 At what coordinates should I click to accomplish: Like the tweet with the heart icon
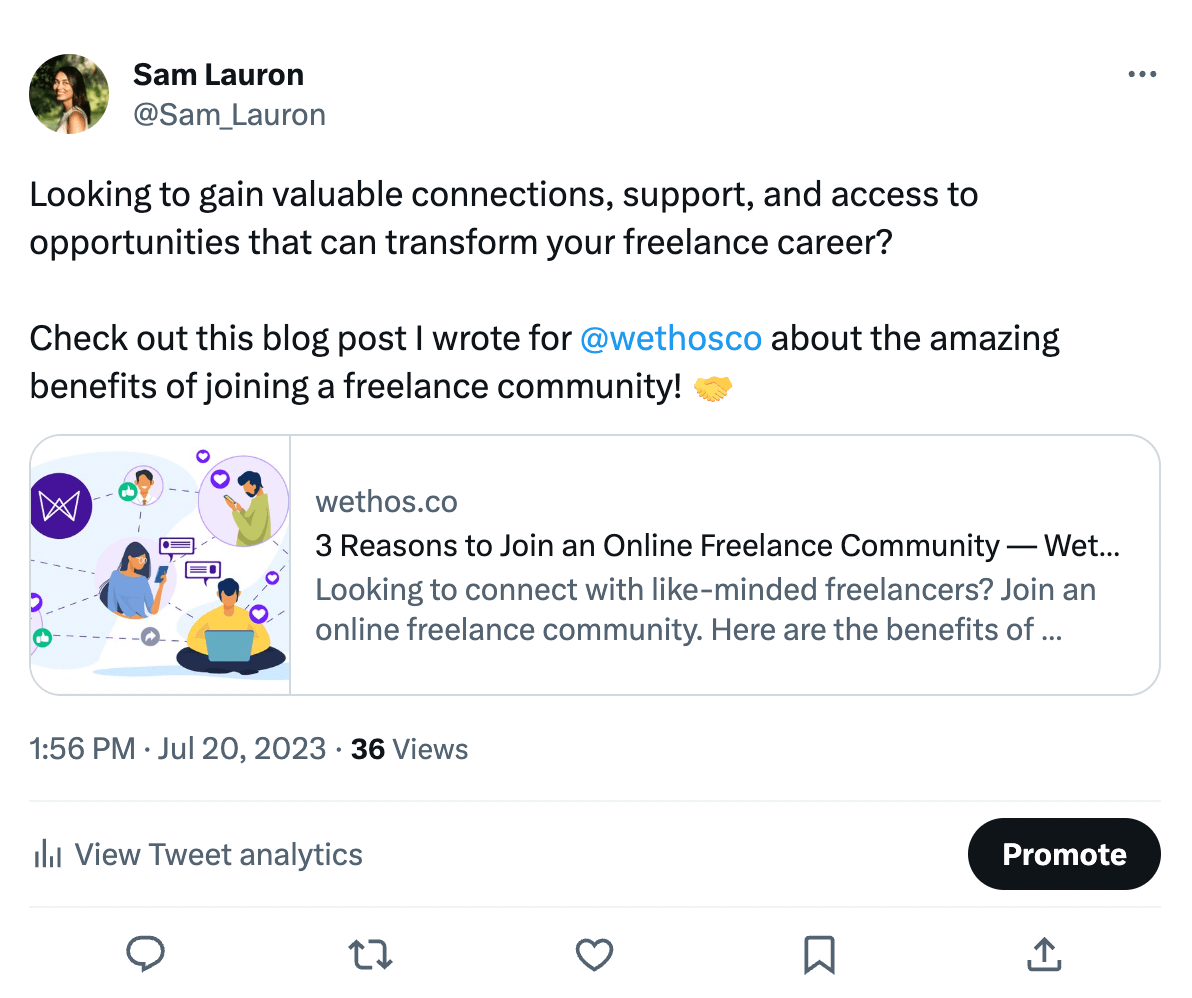(x=594, y=955)
